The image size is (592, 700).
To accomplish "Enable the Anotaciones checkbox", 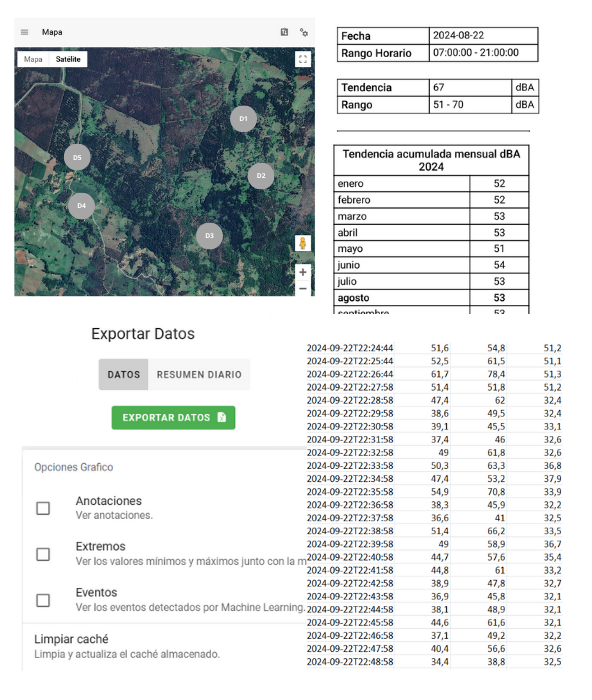I will click(x=43, y=508).
